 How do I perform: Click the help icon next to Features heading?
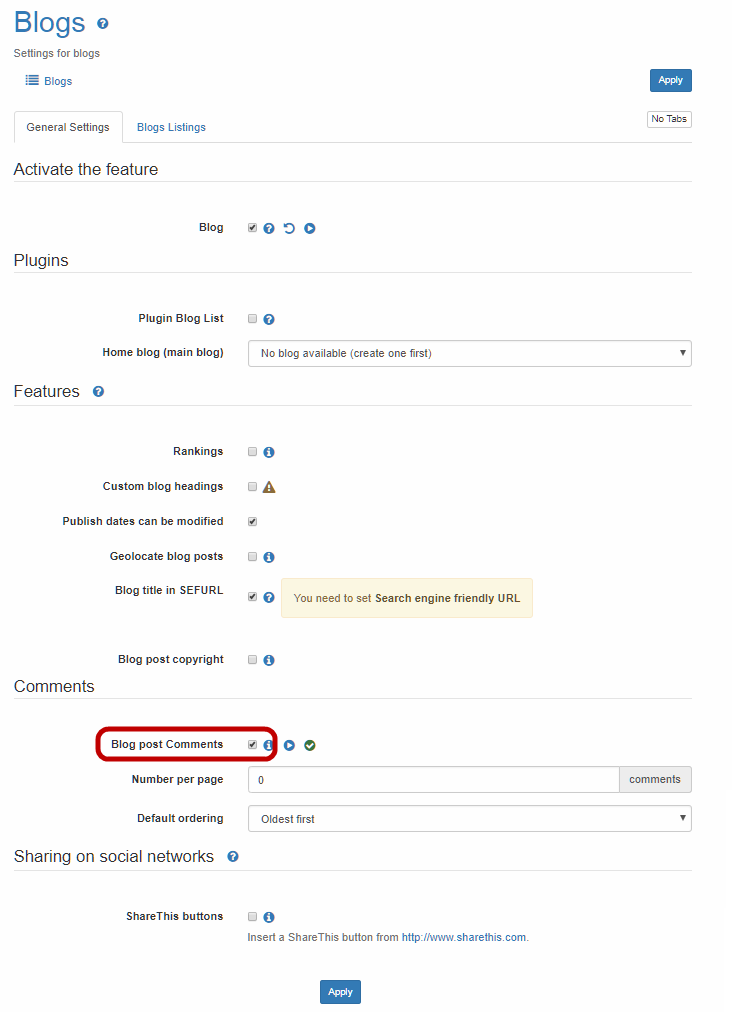(x=98, y=391)
